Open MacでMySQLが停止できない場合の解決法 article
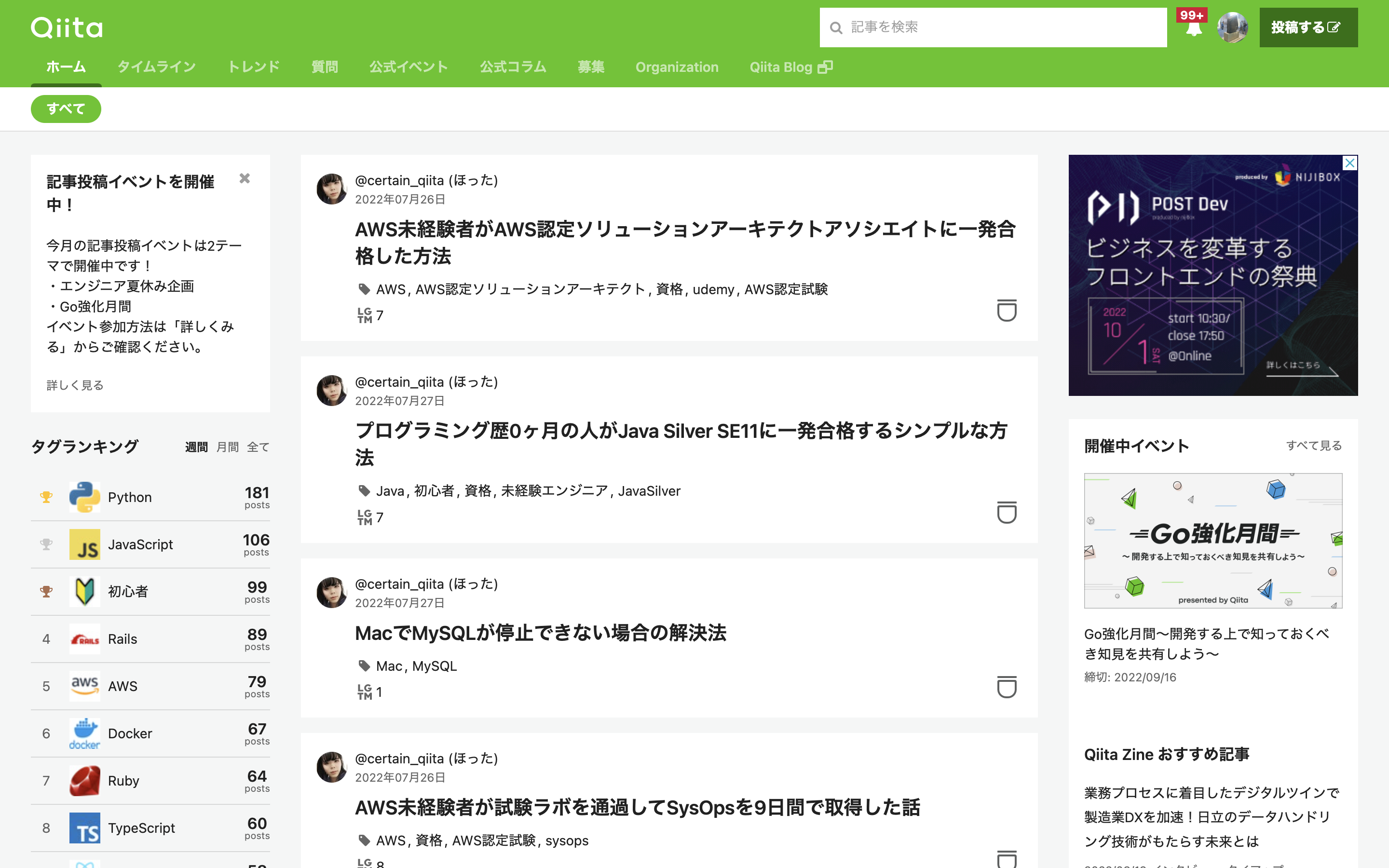1389x868 pixels. pos(541,633)
